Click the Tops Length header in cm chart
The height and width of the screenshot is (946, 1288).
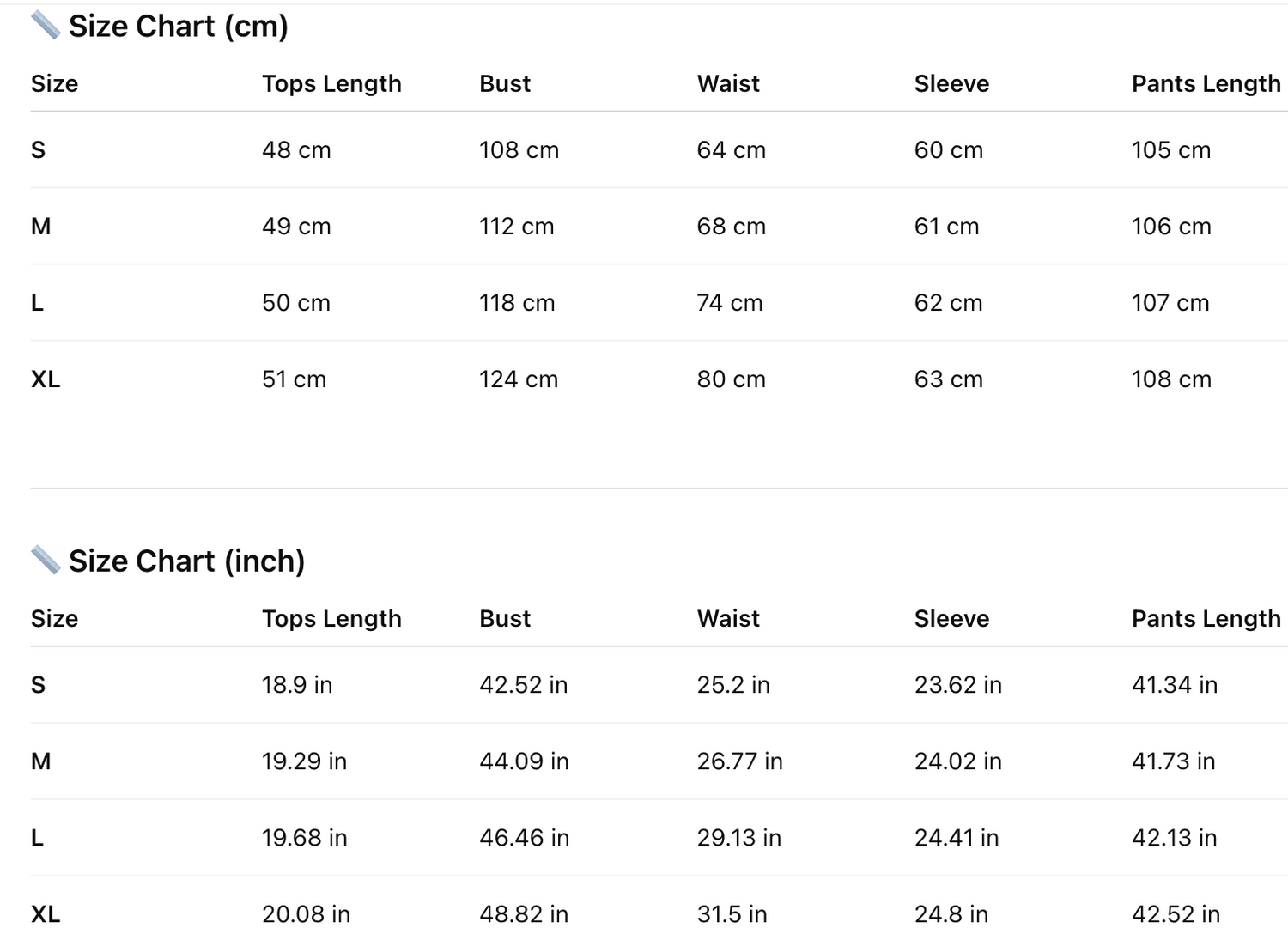click(x=331, y=83)
